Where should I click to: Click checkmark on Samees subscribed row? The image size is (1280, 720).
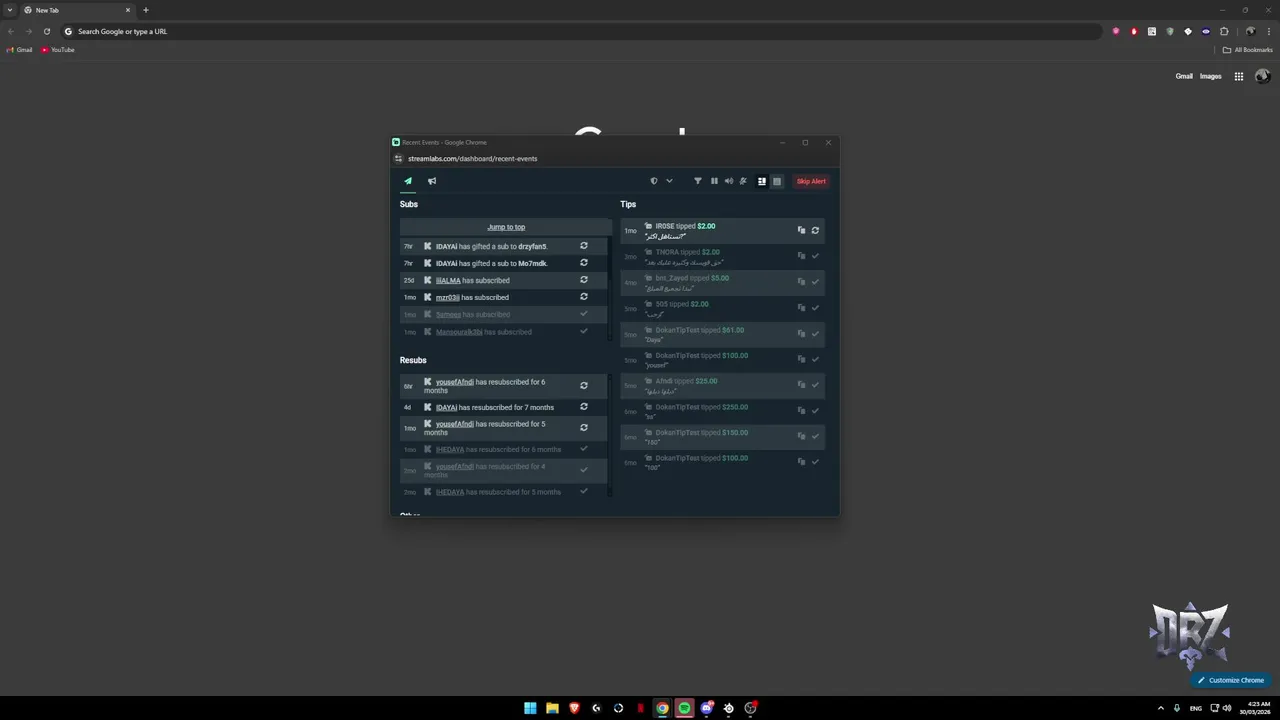pos(584,314)
